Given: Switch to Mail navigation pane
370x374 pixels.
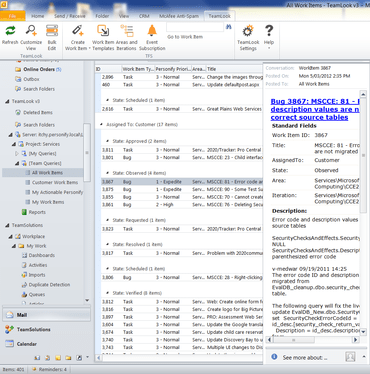Looking at the screenshot, I should coord(46,315).
